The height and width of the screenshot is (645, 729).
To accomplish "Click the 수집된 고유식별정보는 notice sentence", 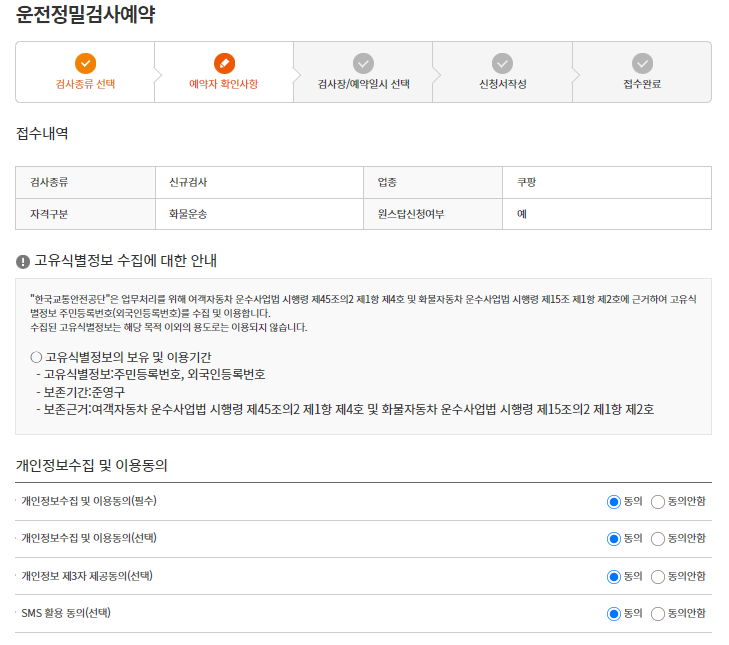I will pyautogui.click(x=169, y=327).
